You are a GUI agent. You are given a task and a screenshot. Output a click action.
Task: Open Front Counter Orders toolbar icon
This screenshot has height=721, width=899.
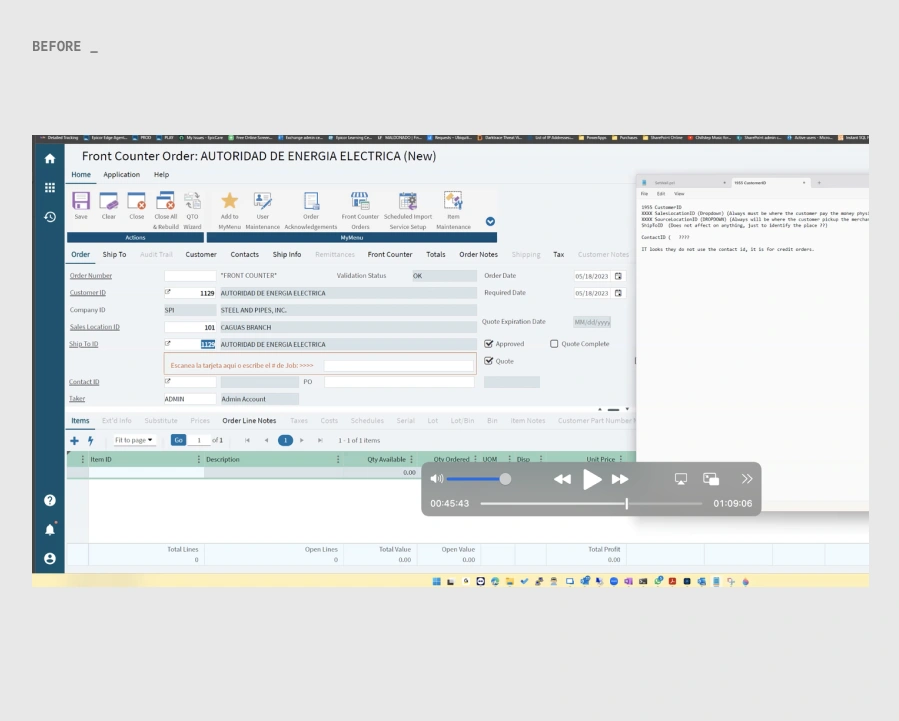(x=360, y=201)
